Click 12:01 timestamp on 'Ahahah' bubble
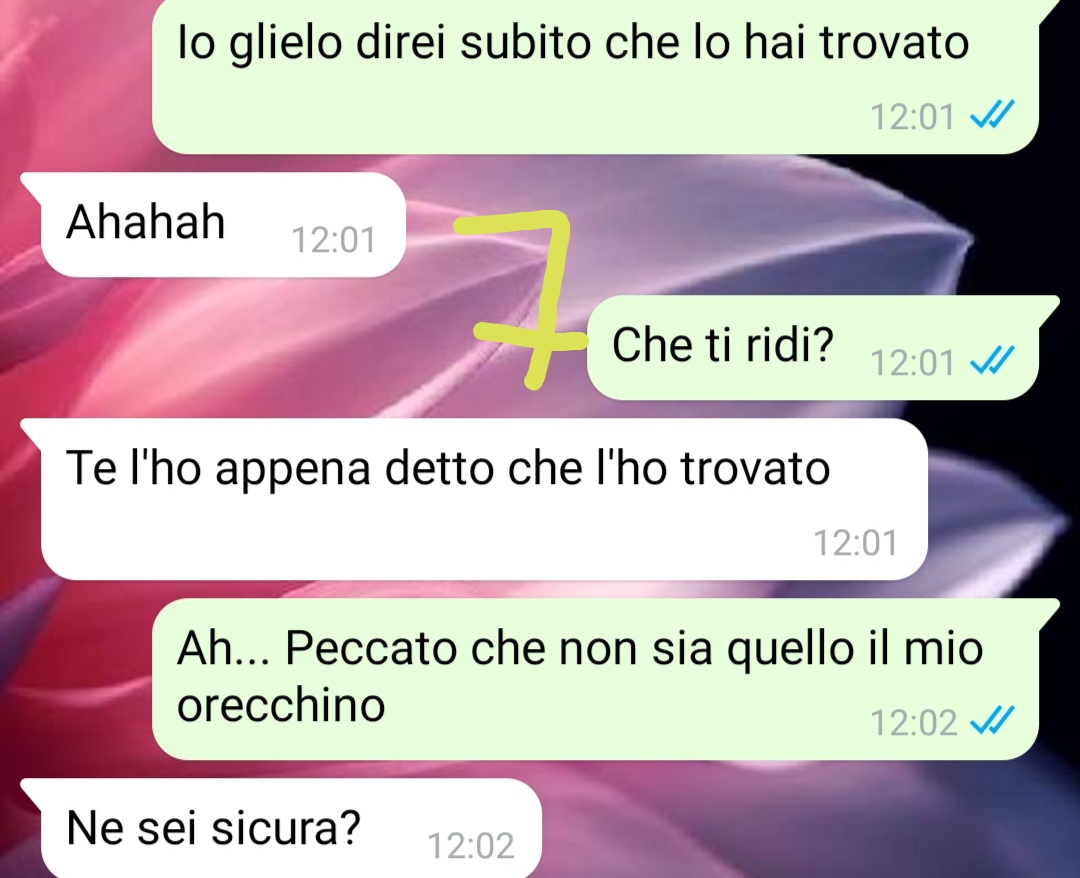 [334, 240]
